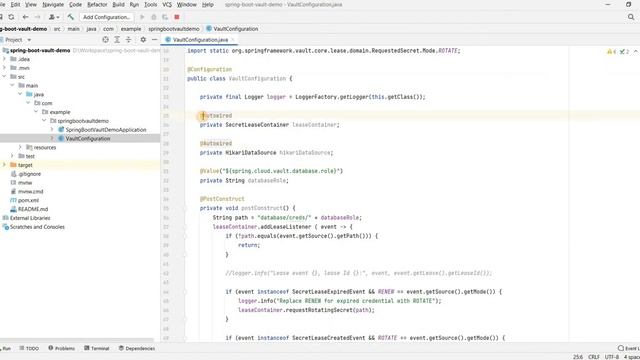Open the Navigate menu
Screen dimensions: 640x360
pos(53,4)
